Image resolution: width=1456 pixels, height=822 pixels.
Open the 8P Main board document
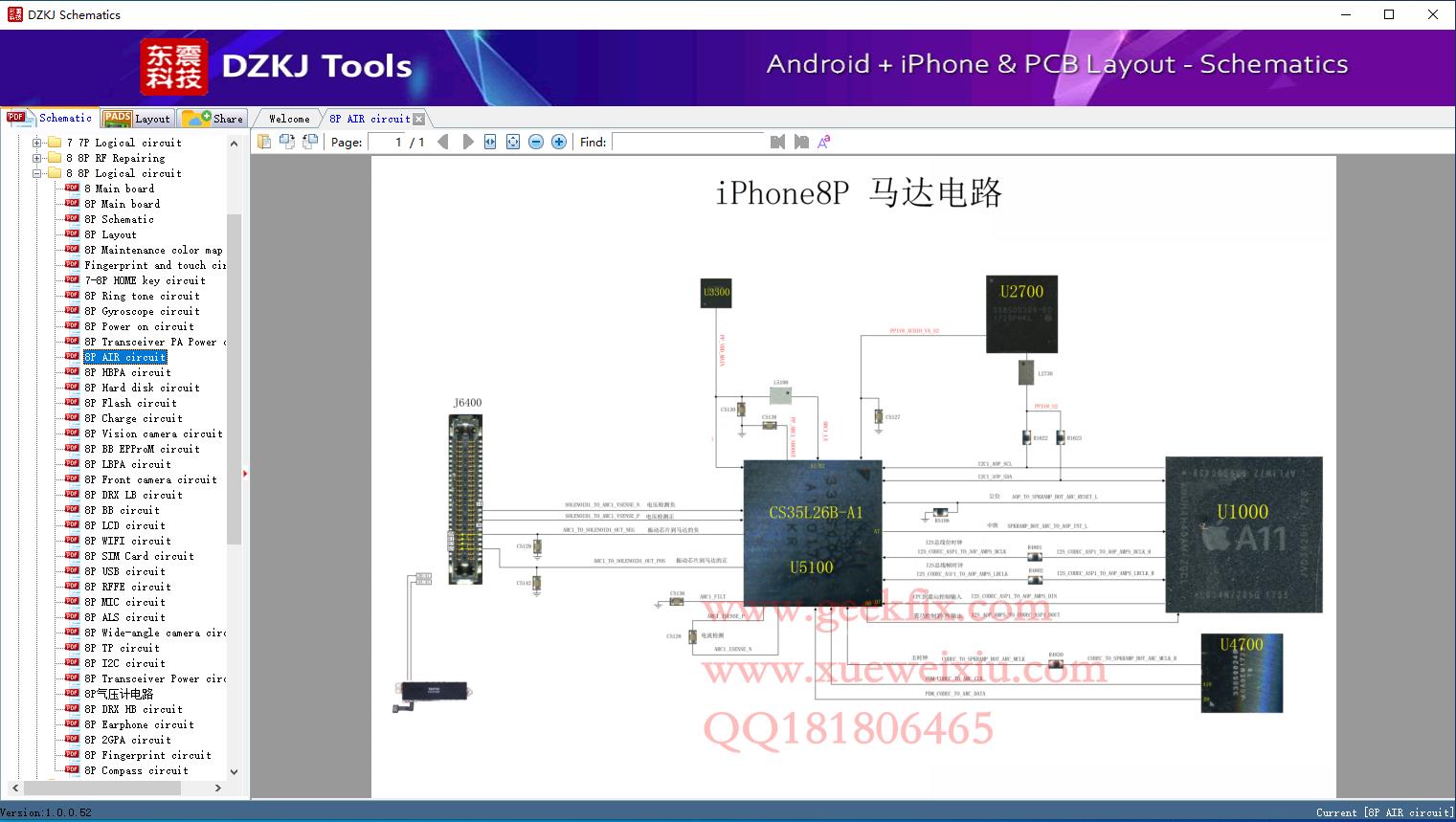click(x=122, y=204)
